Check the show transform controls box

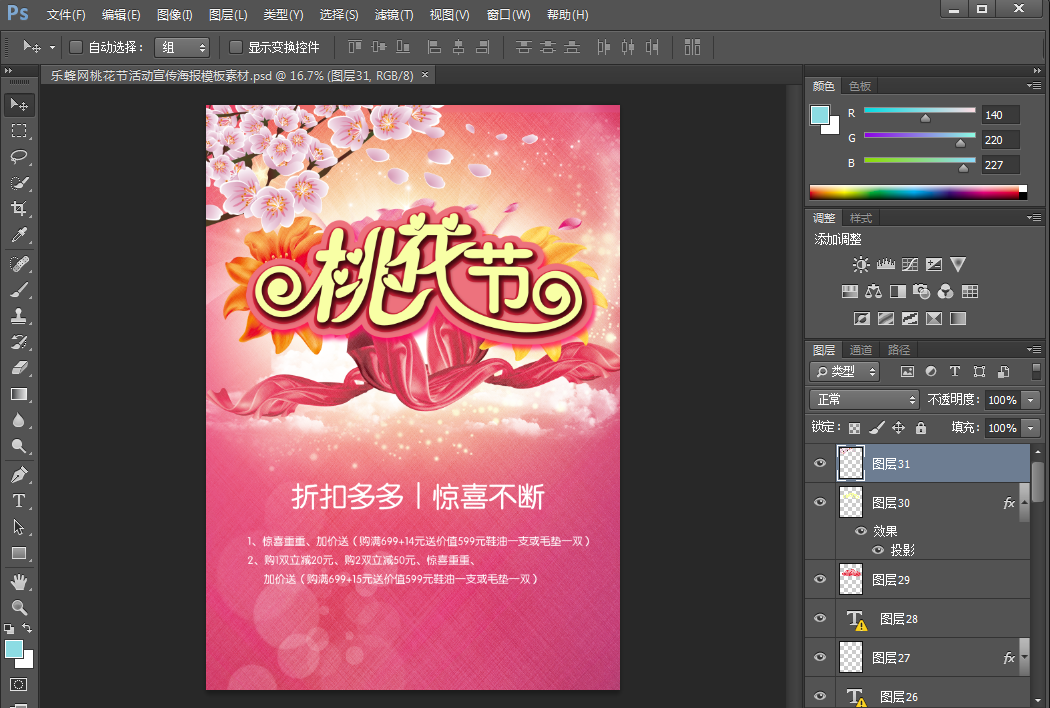236,47
